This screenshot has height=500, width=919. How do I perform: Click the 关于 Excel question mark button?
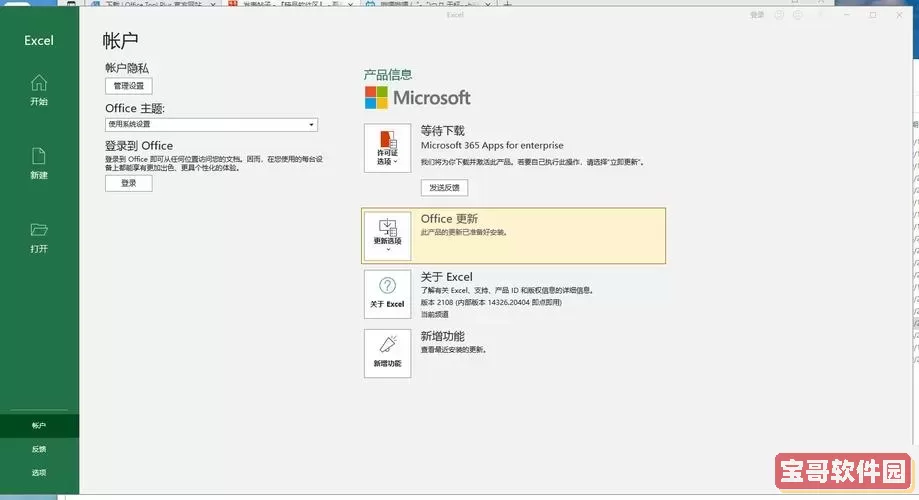(387, 294)
